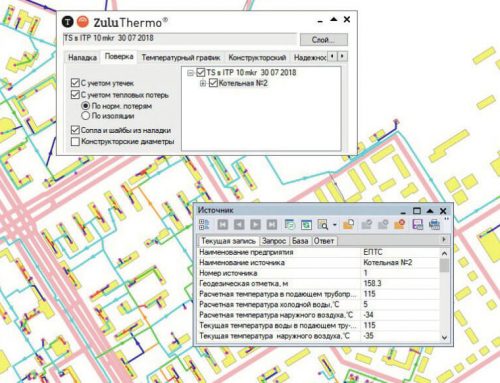Click the last record navigation icon
This screenshot has width=500, height=383.
(272, 224)
